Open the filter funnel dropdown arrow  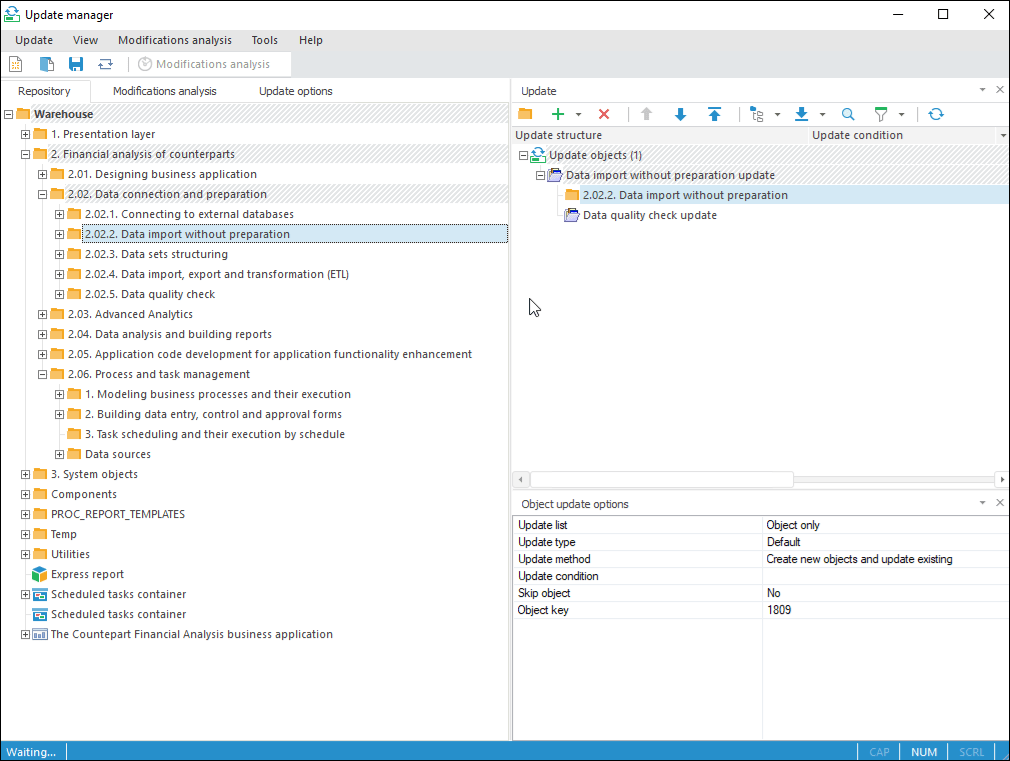pyautogui.click(x=902, y=115)
